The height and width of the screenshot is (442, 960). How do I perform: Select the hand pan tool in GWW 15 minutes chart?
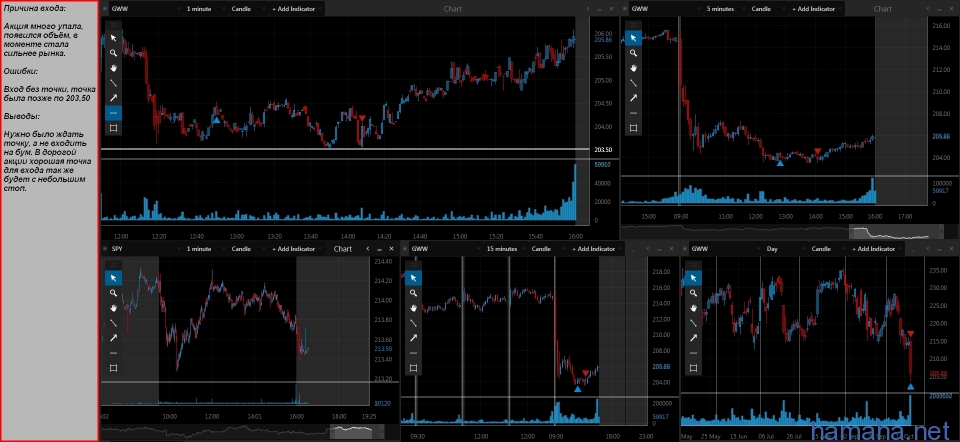(x=413, y=308)
